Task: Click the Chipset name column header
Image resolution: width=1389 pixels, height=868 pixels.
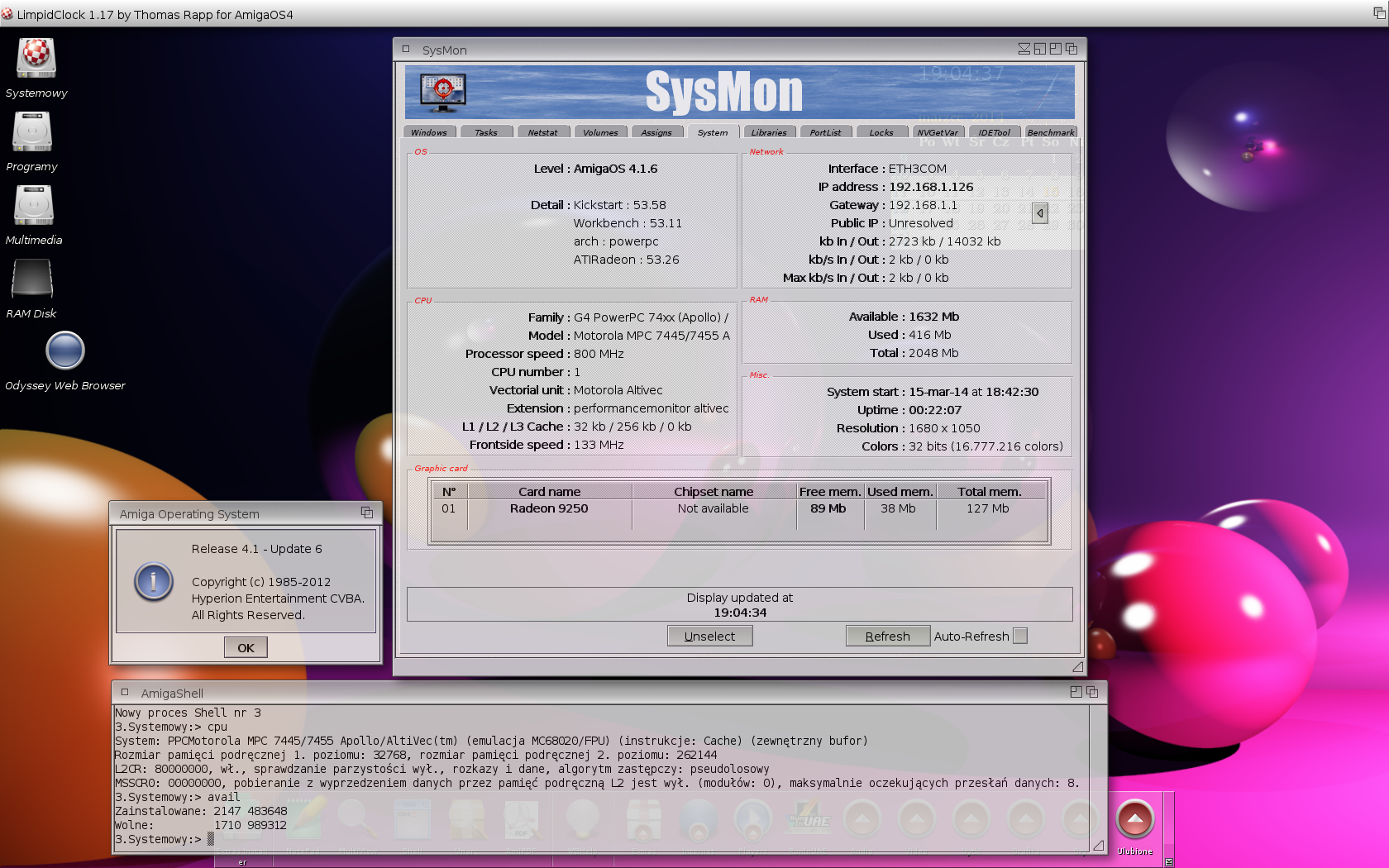Action: pos(714,491)
